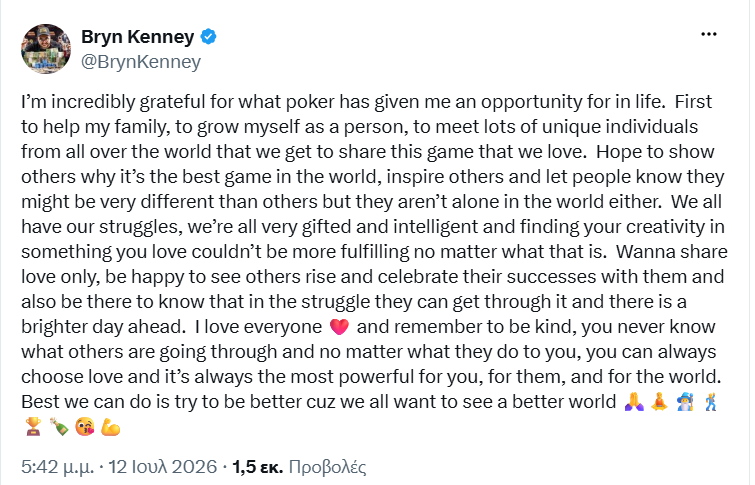Click the flexed biceps emoji

pyautogui.click(x=110, y=427)
